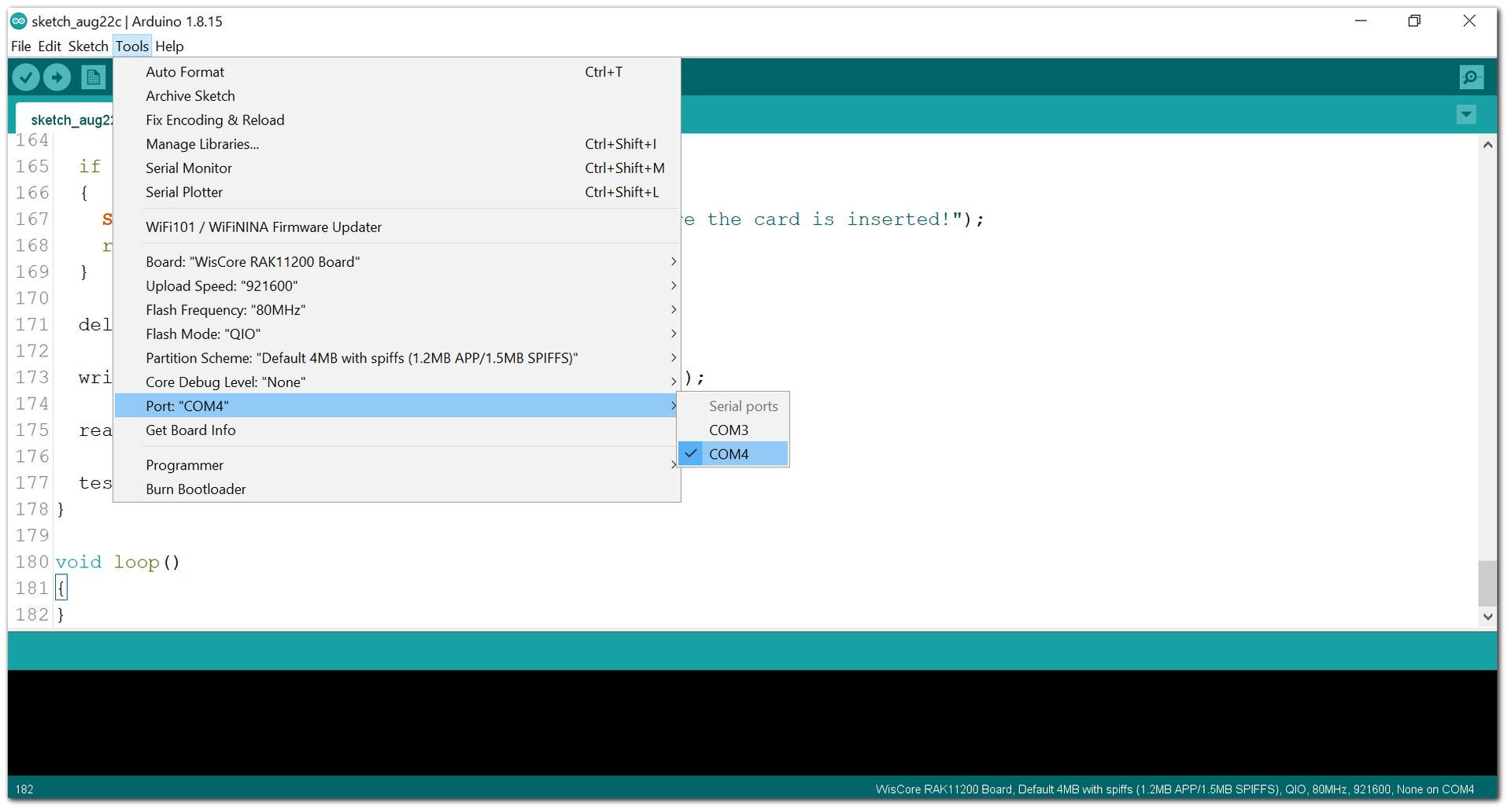Click the Verify checkmark toolbar icon
This screenshot has width=1511, height=812.
(x=26, y=77)
